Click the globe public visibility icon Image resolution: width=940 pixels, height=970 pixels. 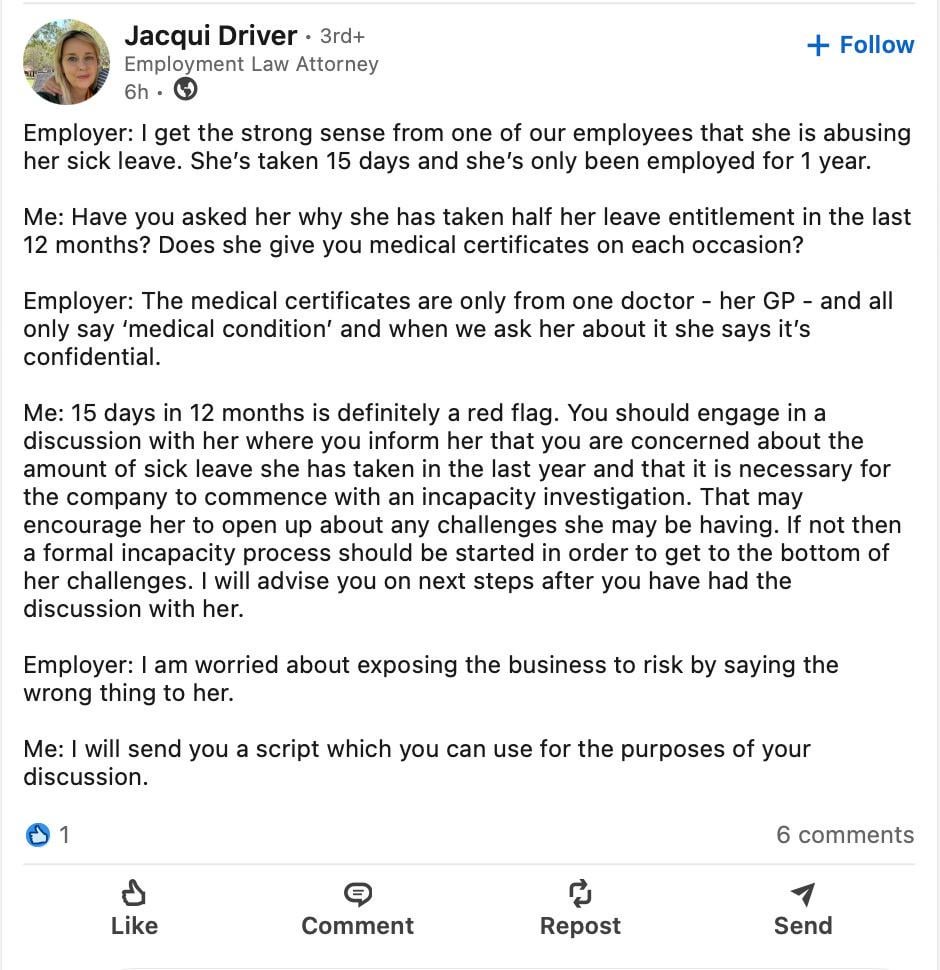click(x=185, y=90)
